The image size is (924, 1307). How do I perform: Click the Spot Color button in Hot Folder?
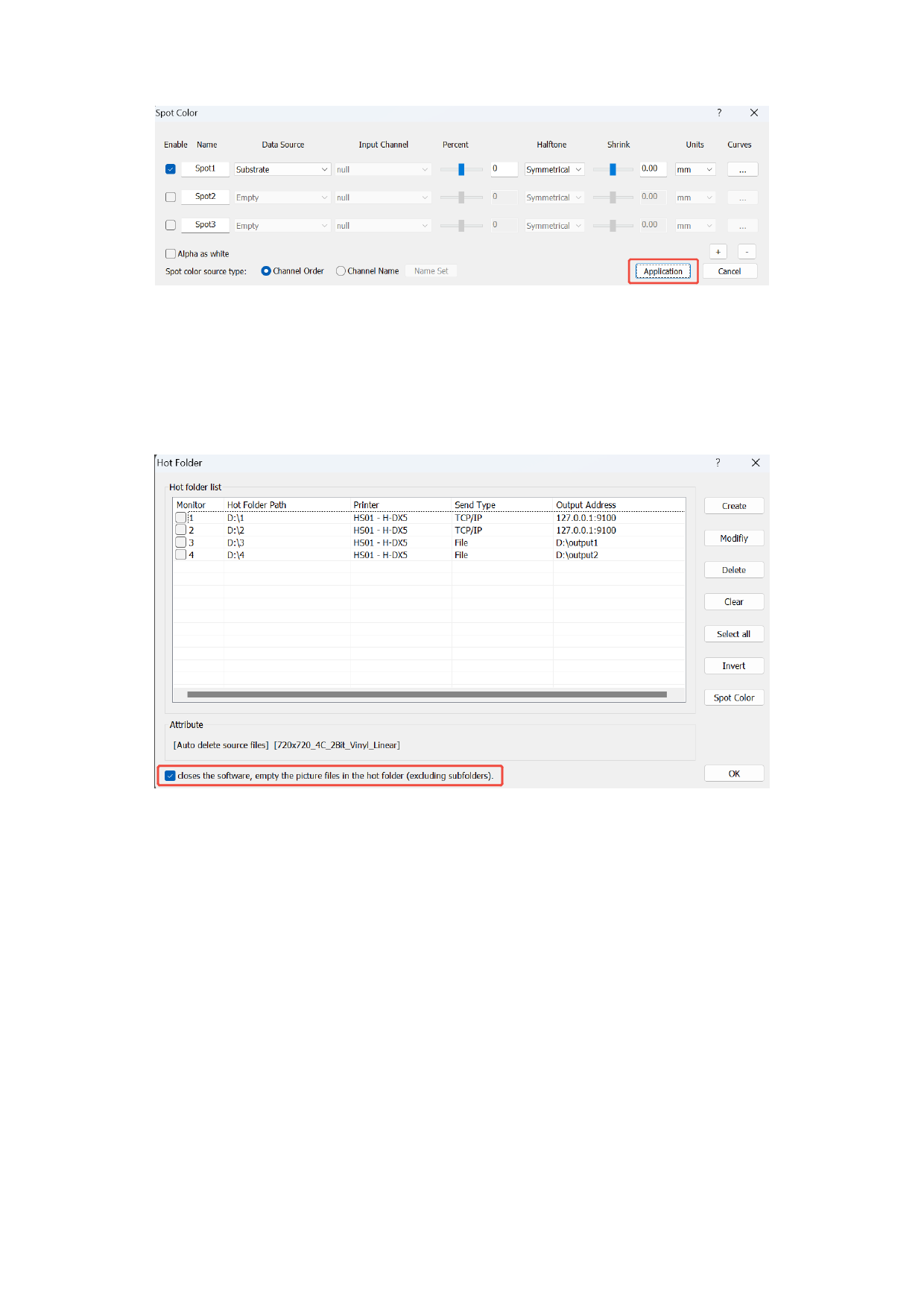pyautogui.click(x=733, y=698)
